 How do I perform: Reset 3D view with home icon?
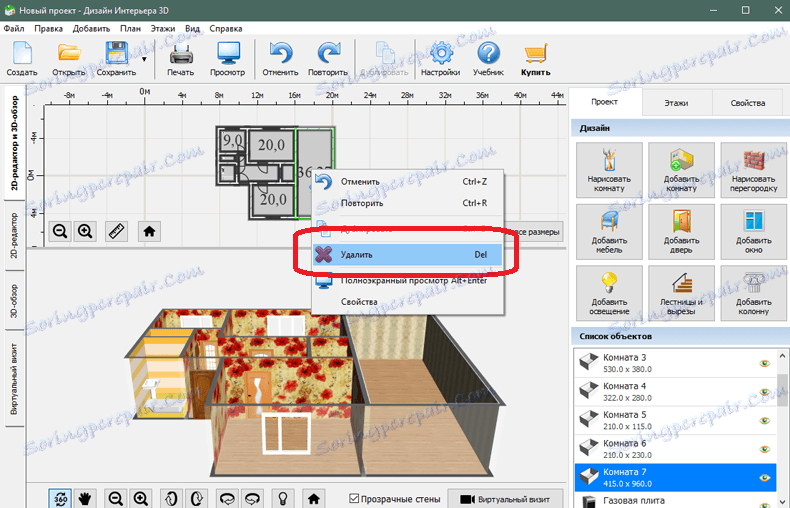coord(313,498)
